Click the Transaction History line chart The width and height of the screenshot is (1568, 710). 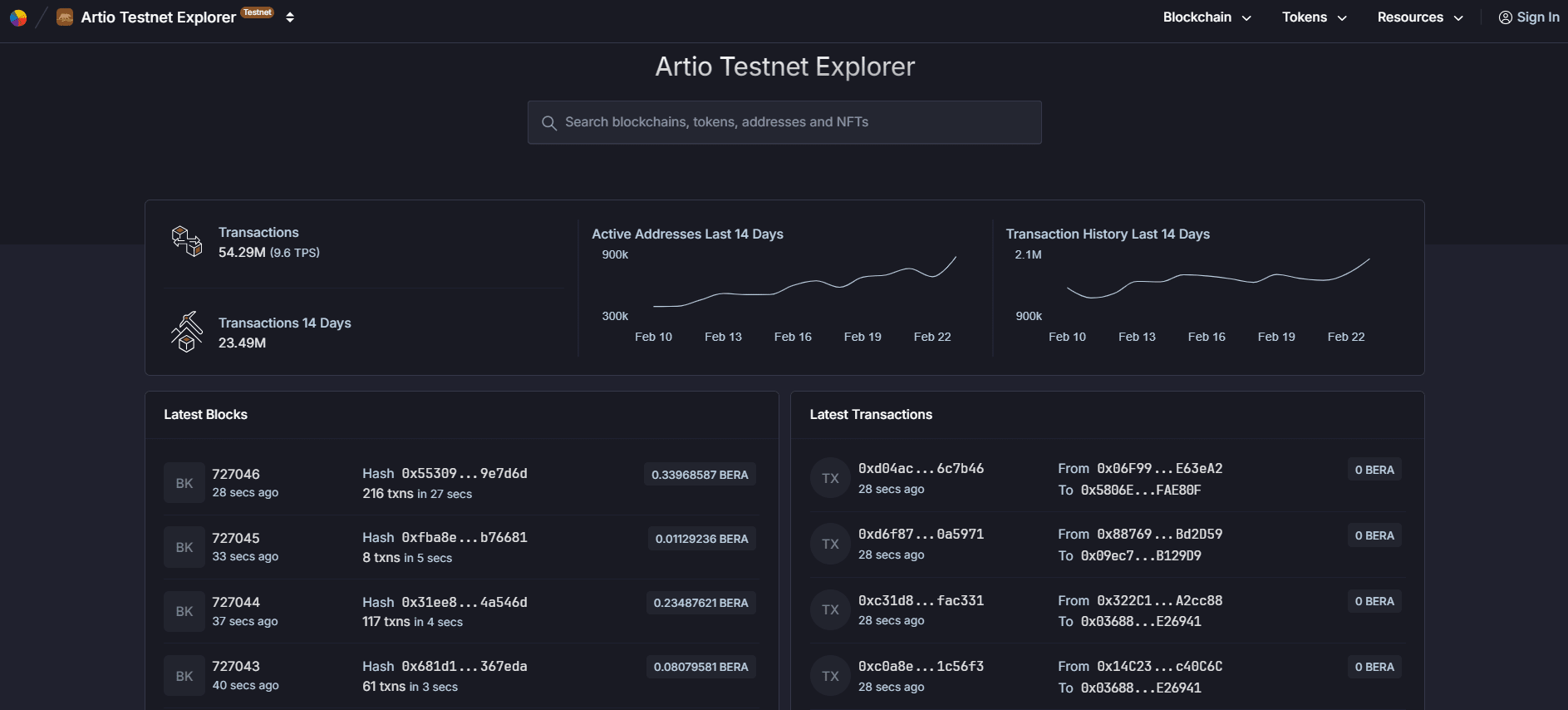point(1218,278)
